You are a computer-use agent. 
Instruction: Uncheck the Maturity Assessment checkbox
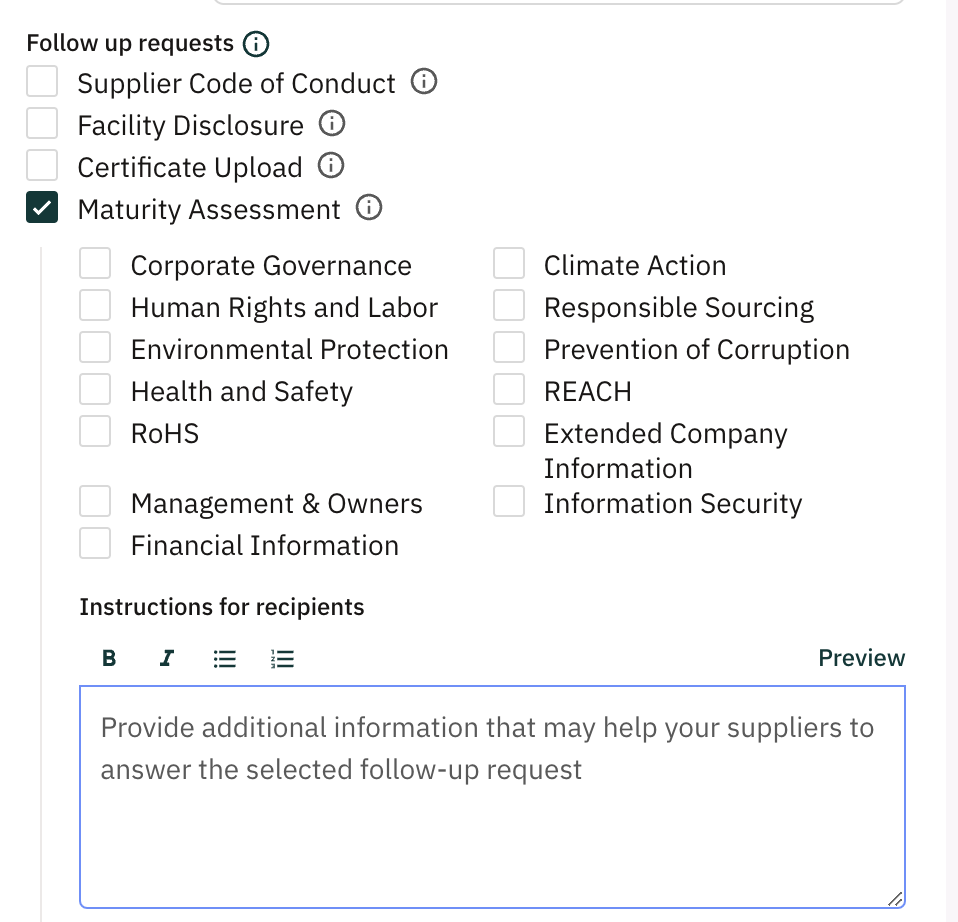42,207
